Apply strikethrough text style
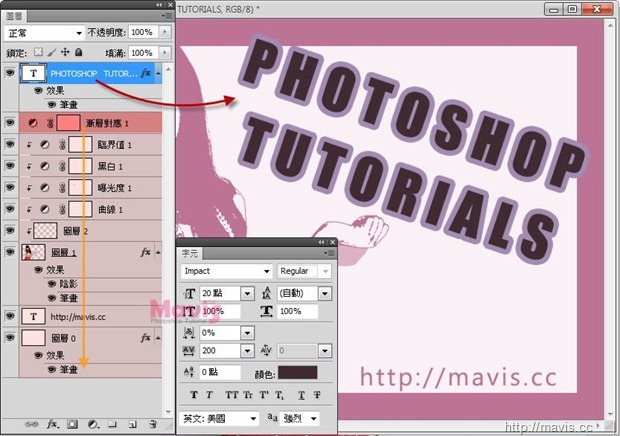The height and width of the screenshot is (436, 620). [x=317, y=394]
